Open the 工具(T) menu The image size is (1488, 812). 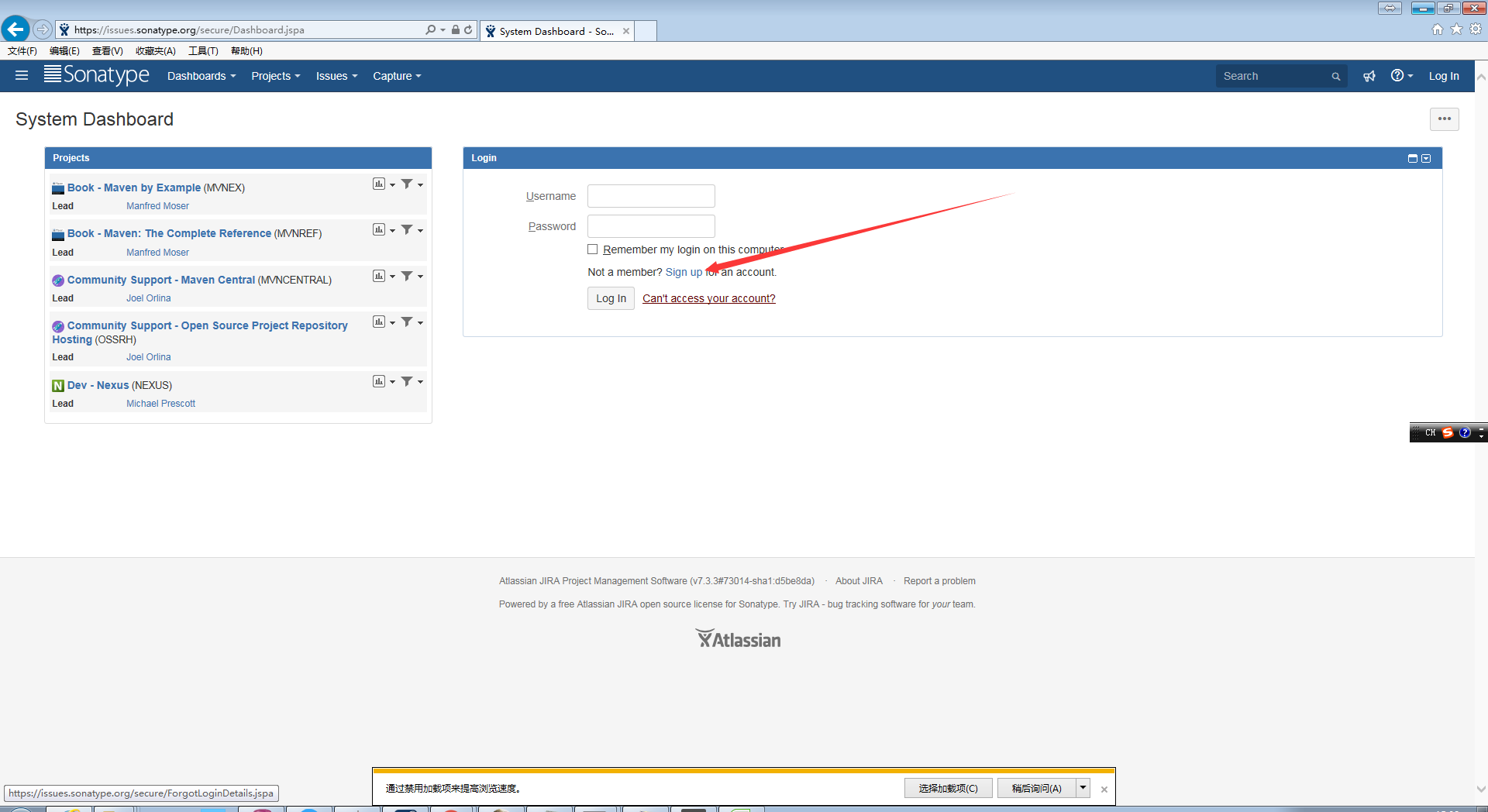click(203, 51)
